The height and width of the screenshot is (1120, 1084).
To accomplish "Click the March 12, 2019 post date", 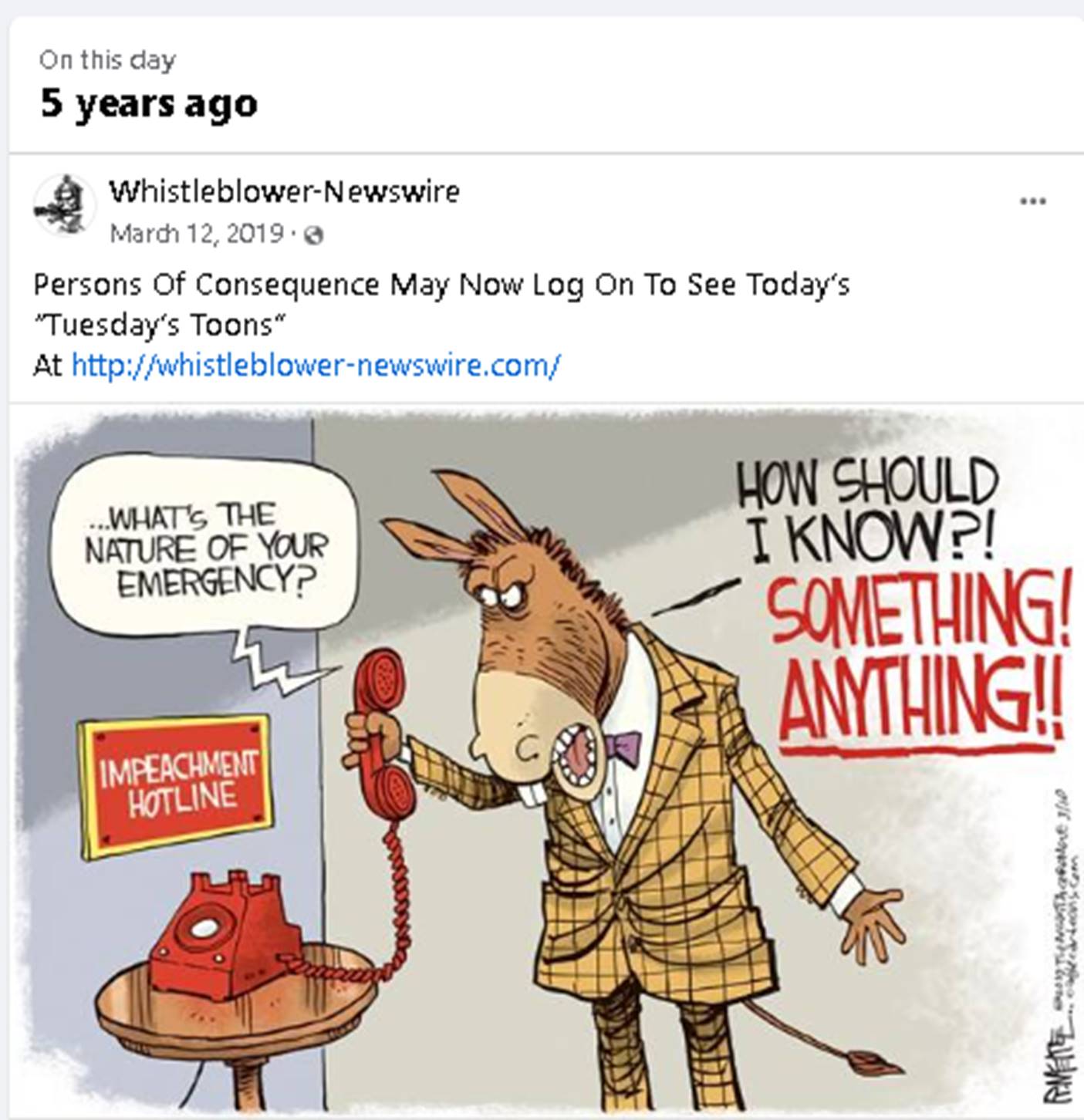I will [197, 234].
